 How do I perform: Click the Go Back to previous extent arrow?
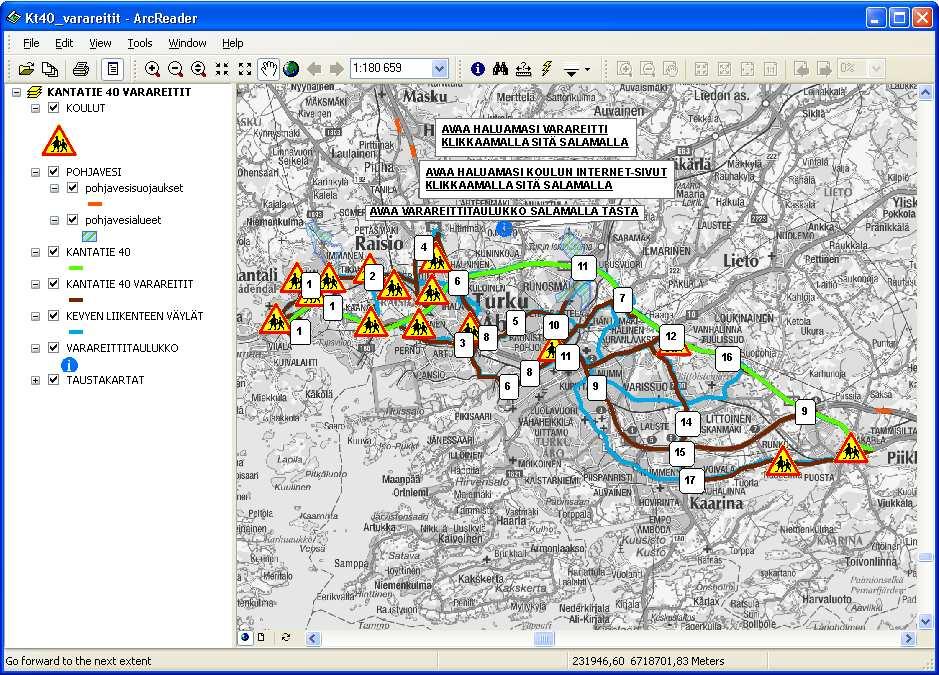point(314,69)
